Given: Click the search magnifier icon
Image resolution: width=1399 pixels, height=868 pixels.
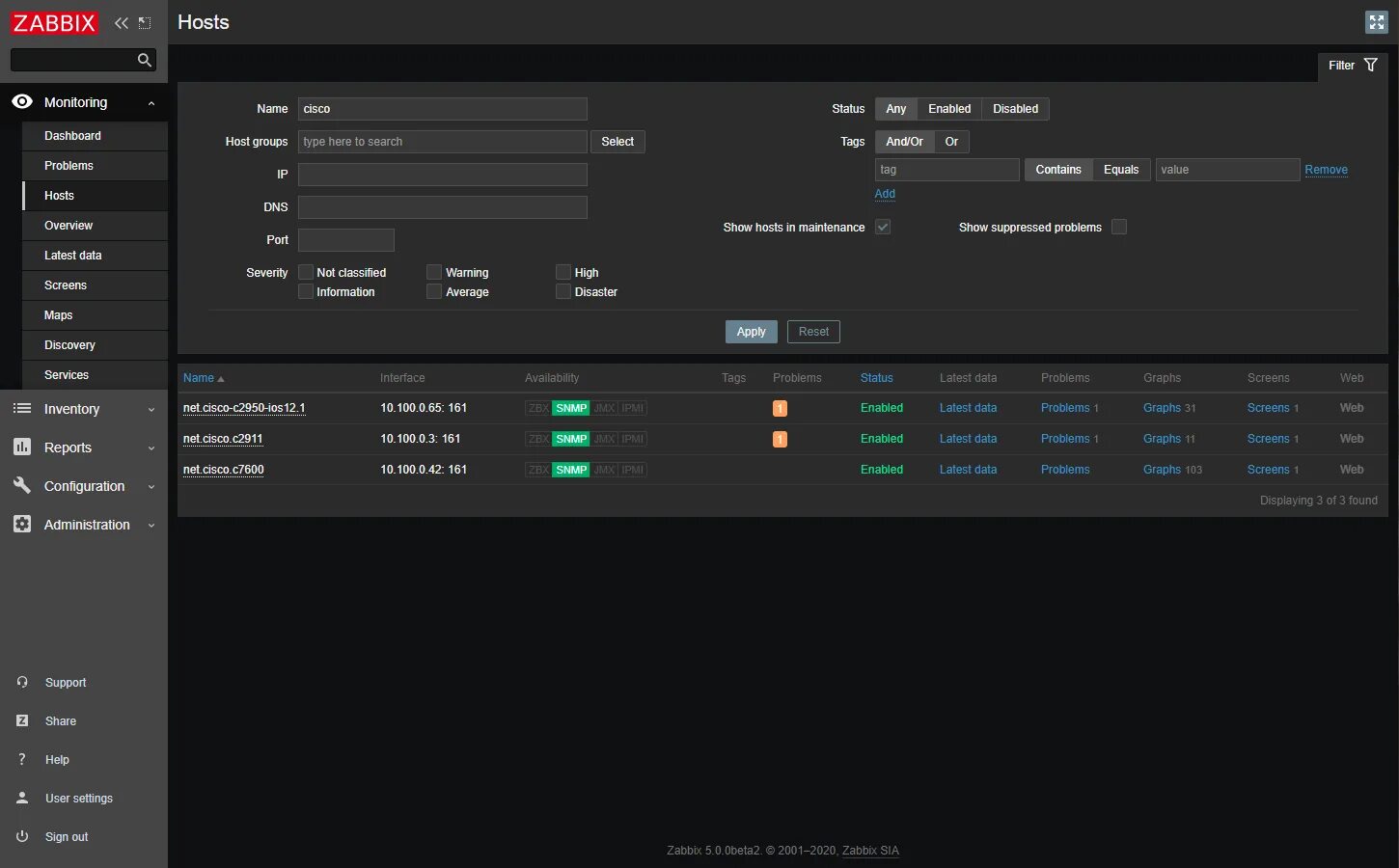Looking at the screenshot, I should point(145,60).
